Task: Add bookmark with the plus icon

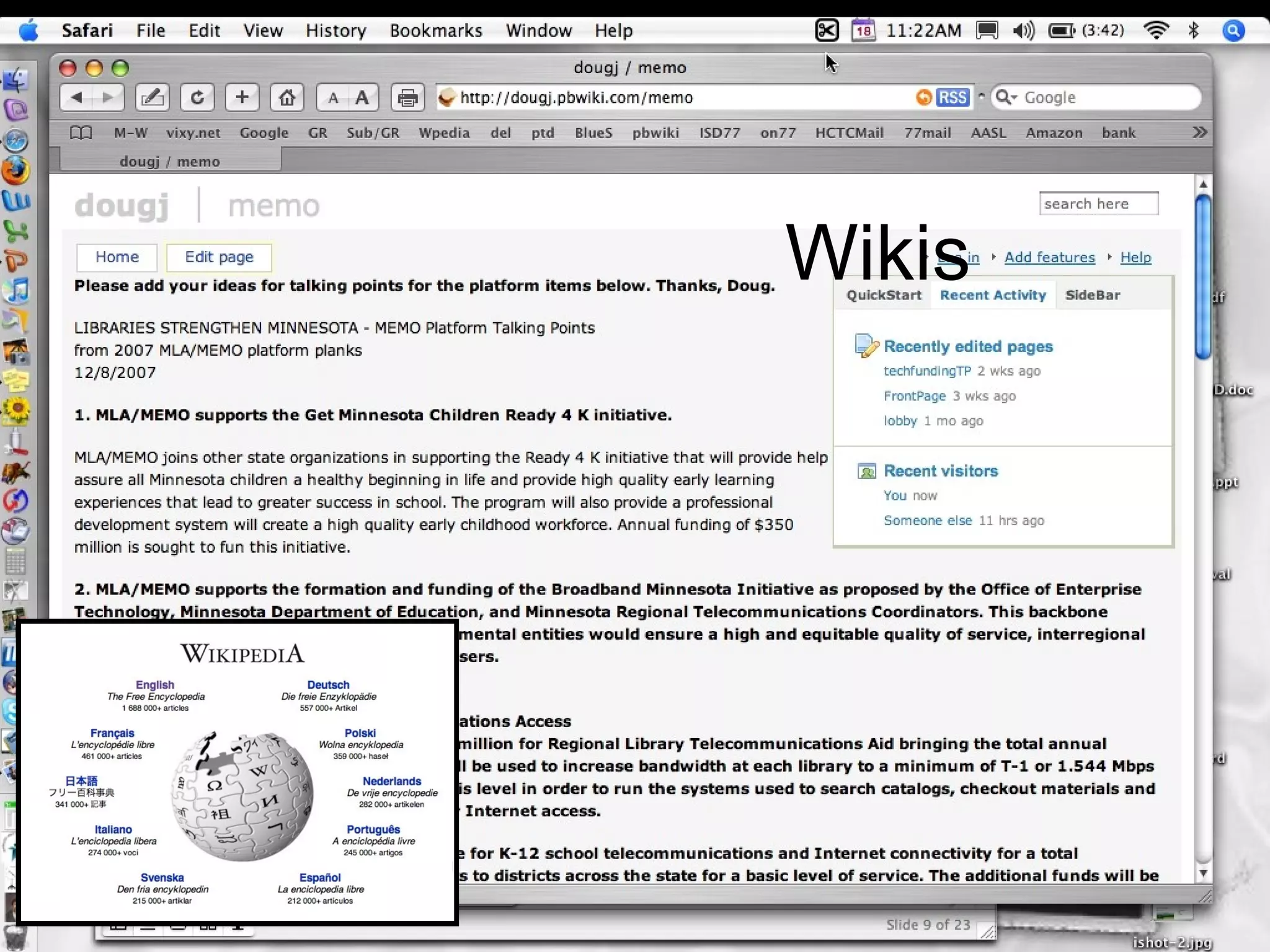Action: (x=242, y=97)
